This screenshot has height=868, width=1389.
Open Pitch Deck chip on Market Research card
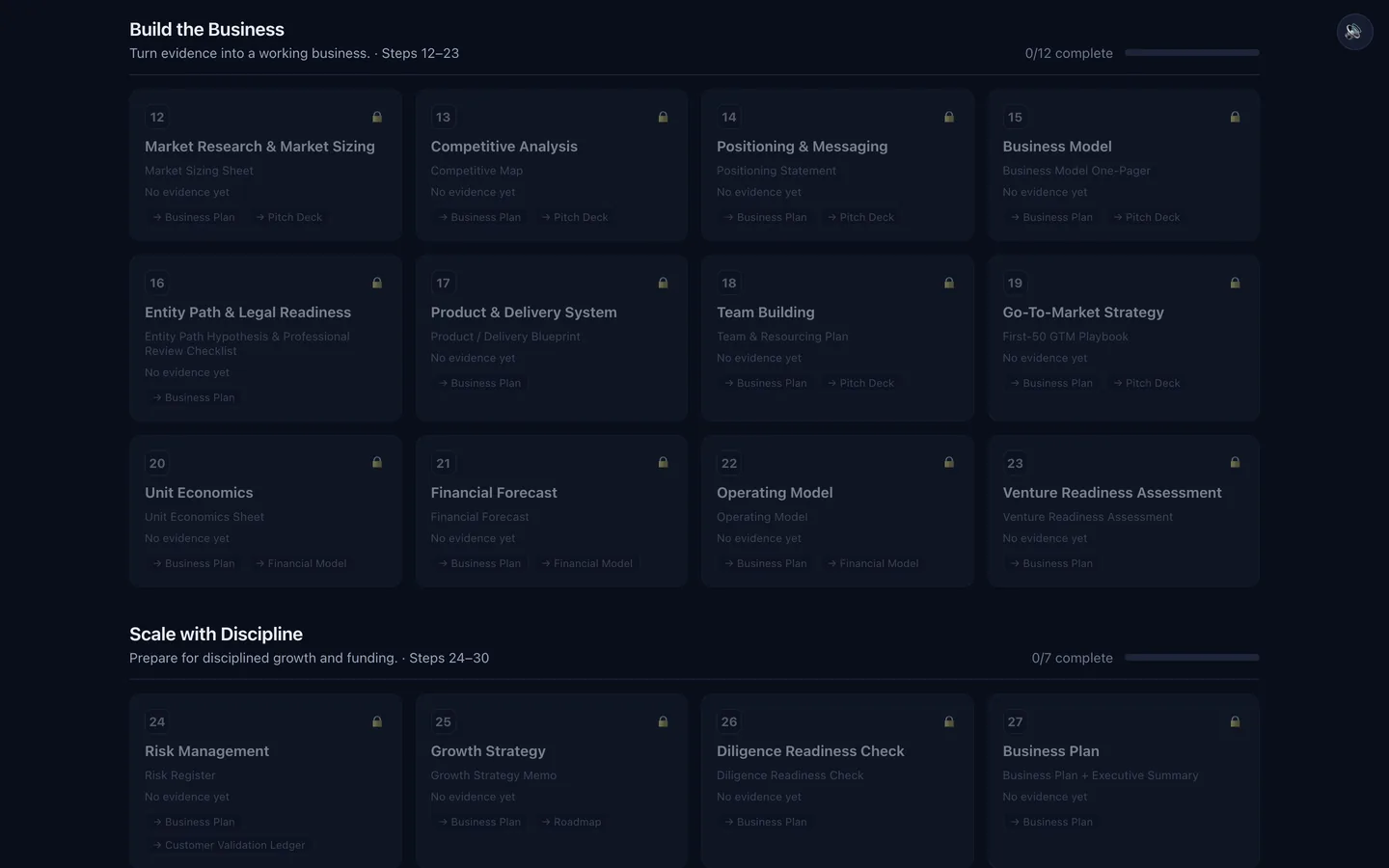click(289, 217)
